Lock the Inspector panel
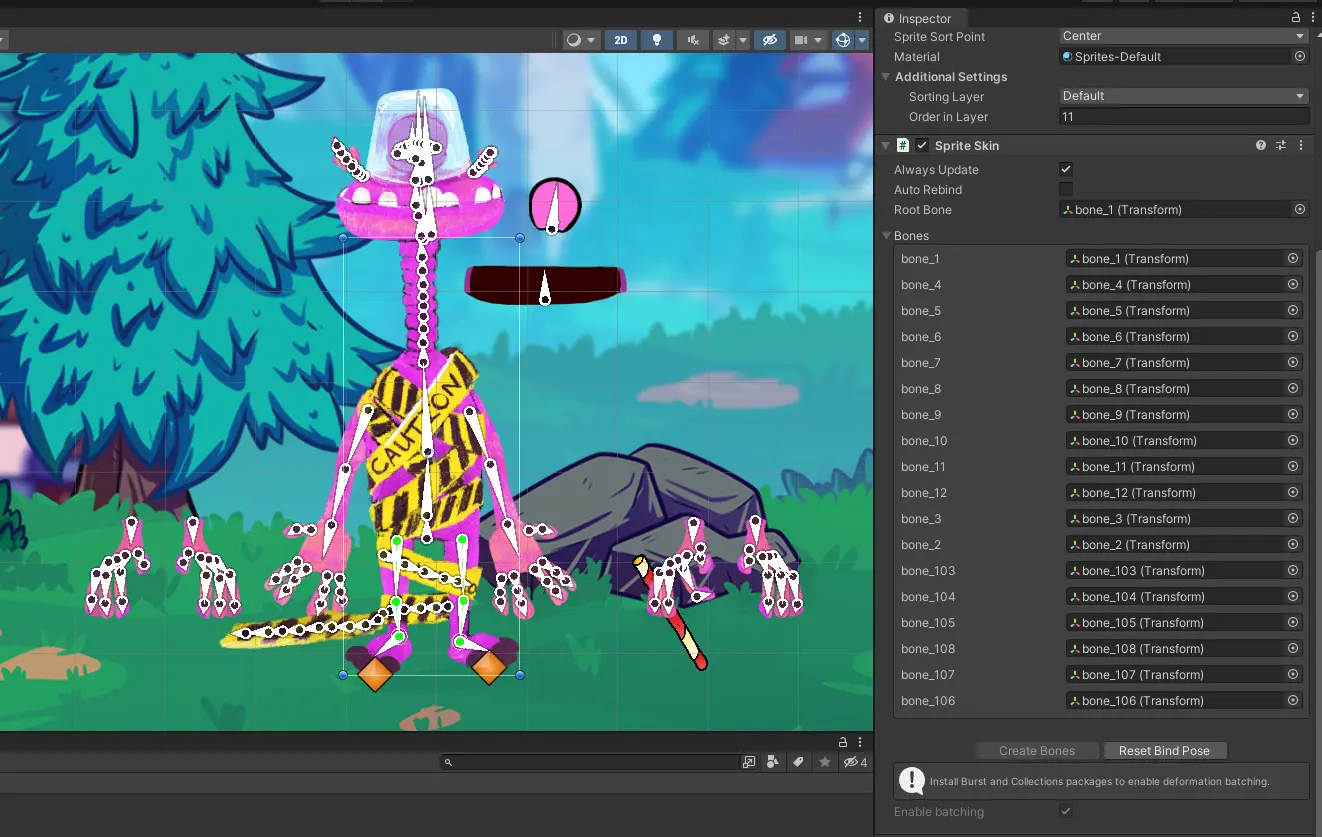 (1297, 18)
